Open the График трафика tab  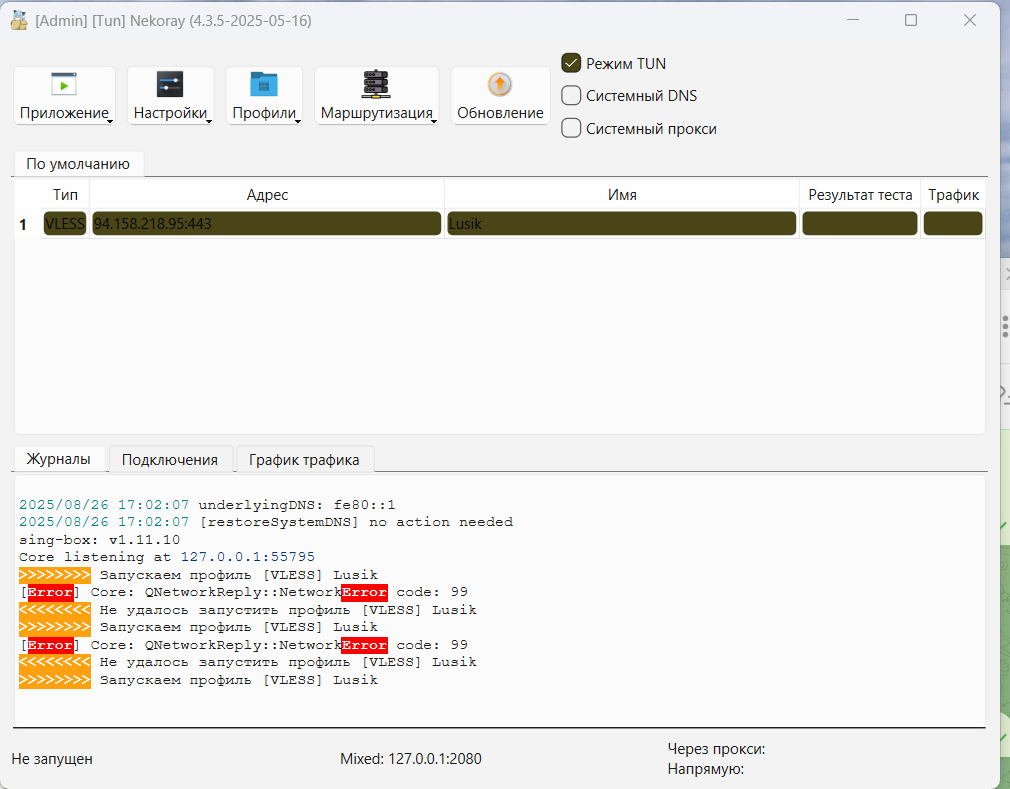pyautogui.click(x=304, y=459)
